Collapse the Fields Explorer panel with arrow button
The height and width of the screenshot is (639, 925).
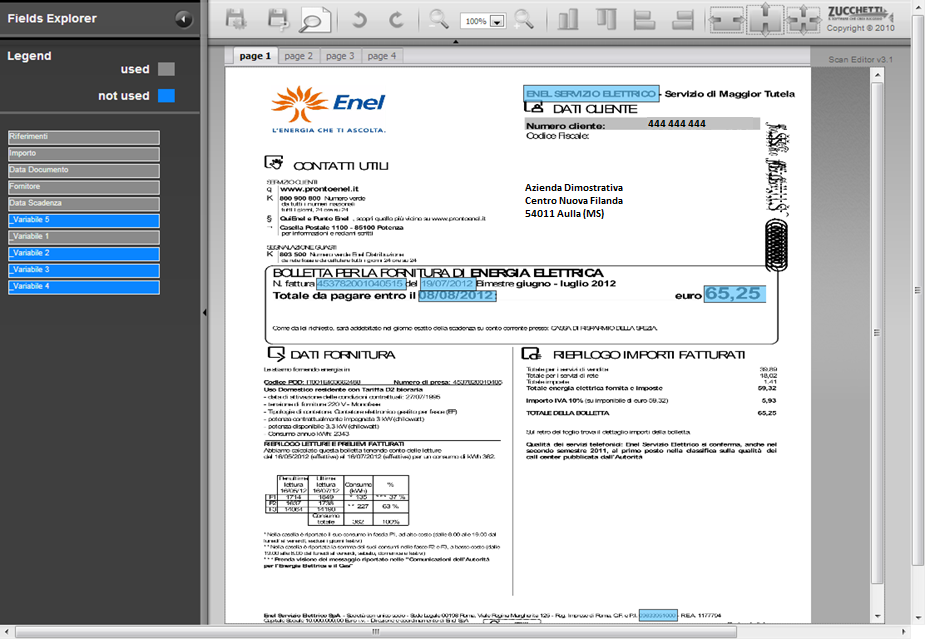[x=183, y=19]
